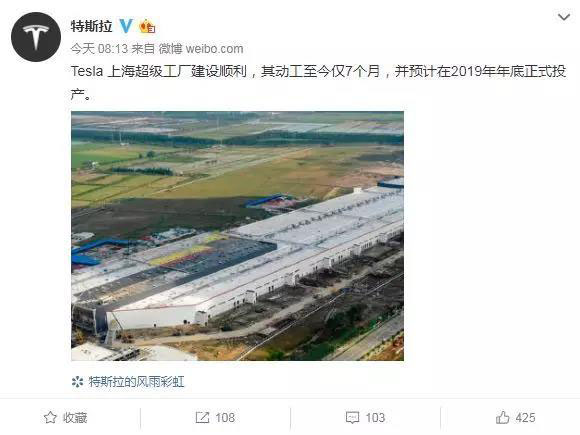The height and width of the screenshot is (435, 580).
Task: Open the 微博 weibo.com source link
Action: click(x=201, y=48)
